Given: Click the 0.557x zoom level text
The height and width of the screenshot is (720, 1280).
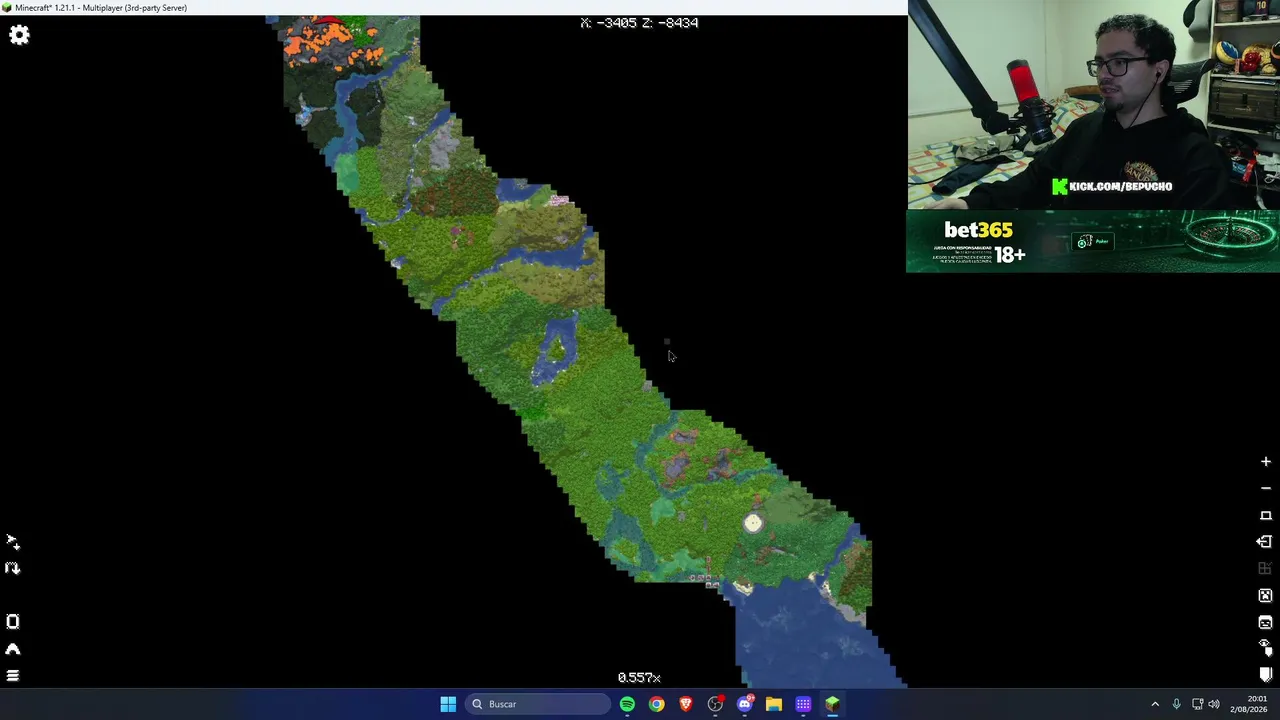Looking at the screenshot, I should (639, 677).
